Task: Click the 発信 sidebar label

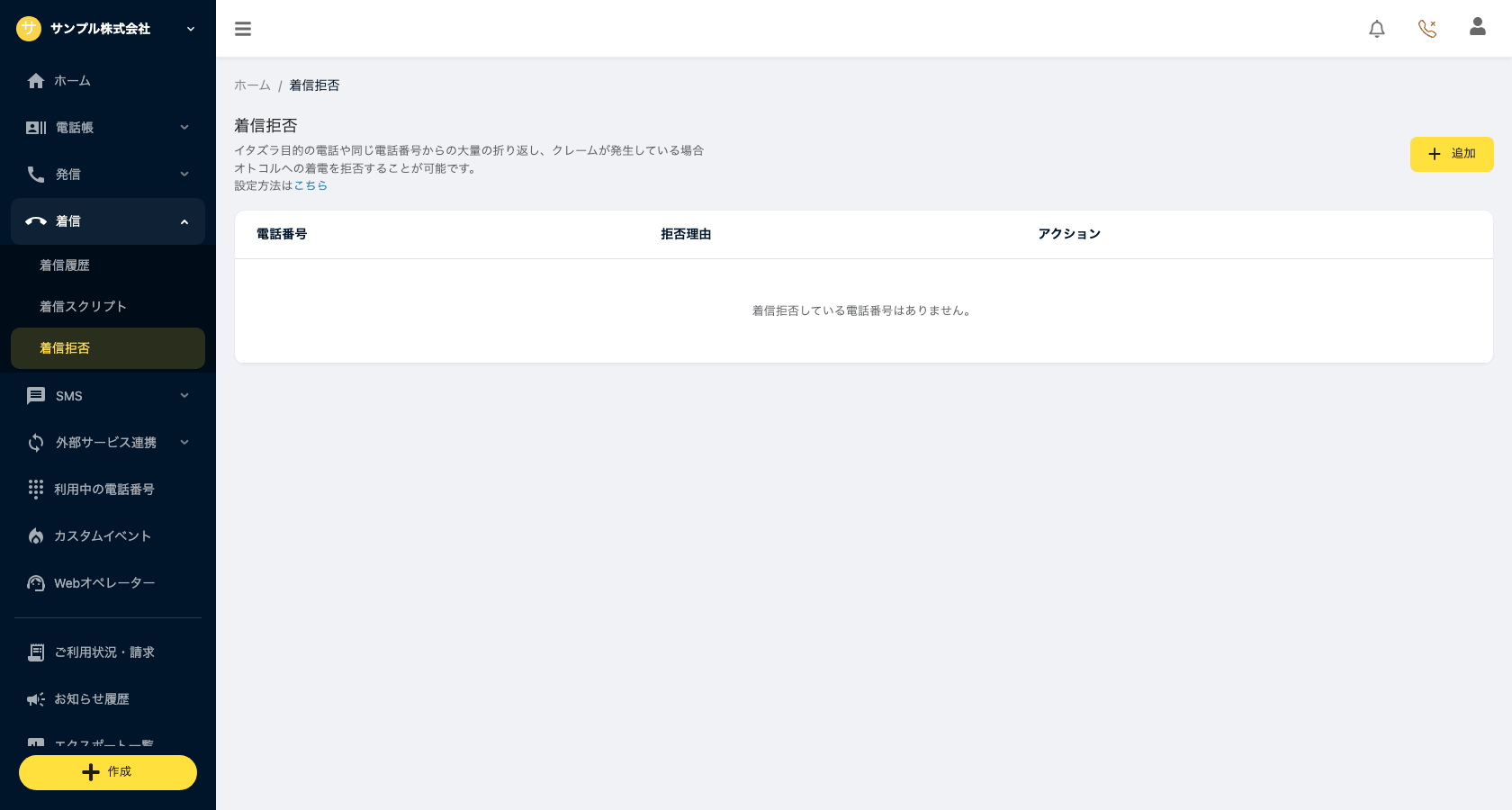Action: click(68, 175)
